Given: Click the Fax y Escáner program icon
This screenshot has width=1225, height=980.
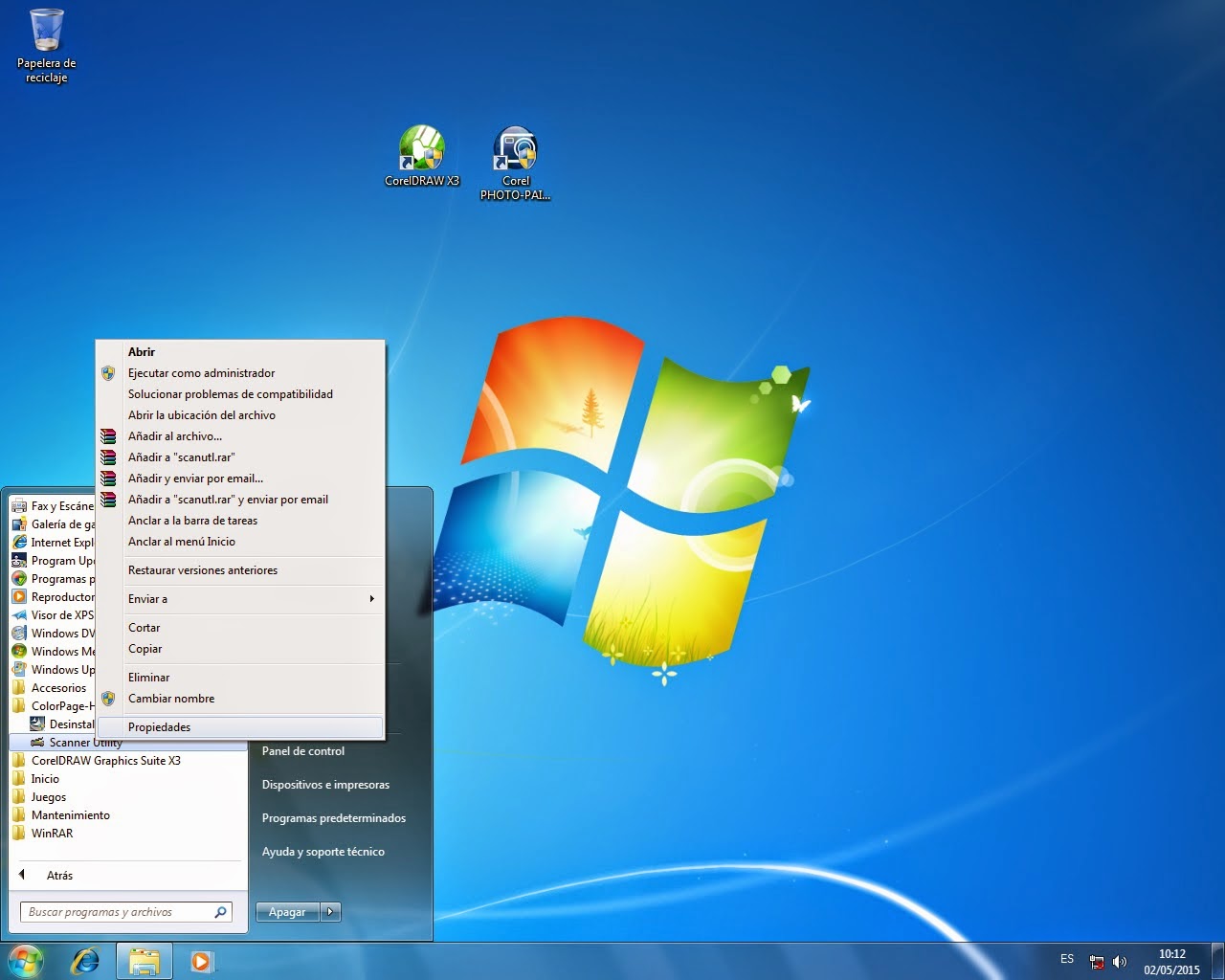Looking at the screenshot, I should [x=19, y=505].
